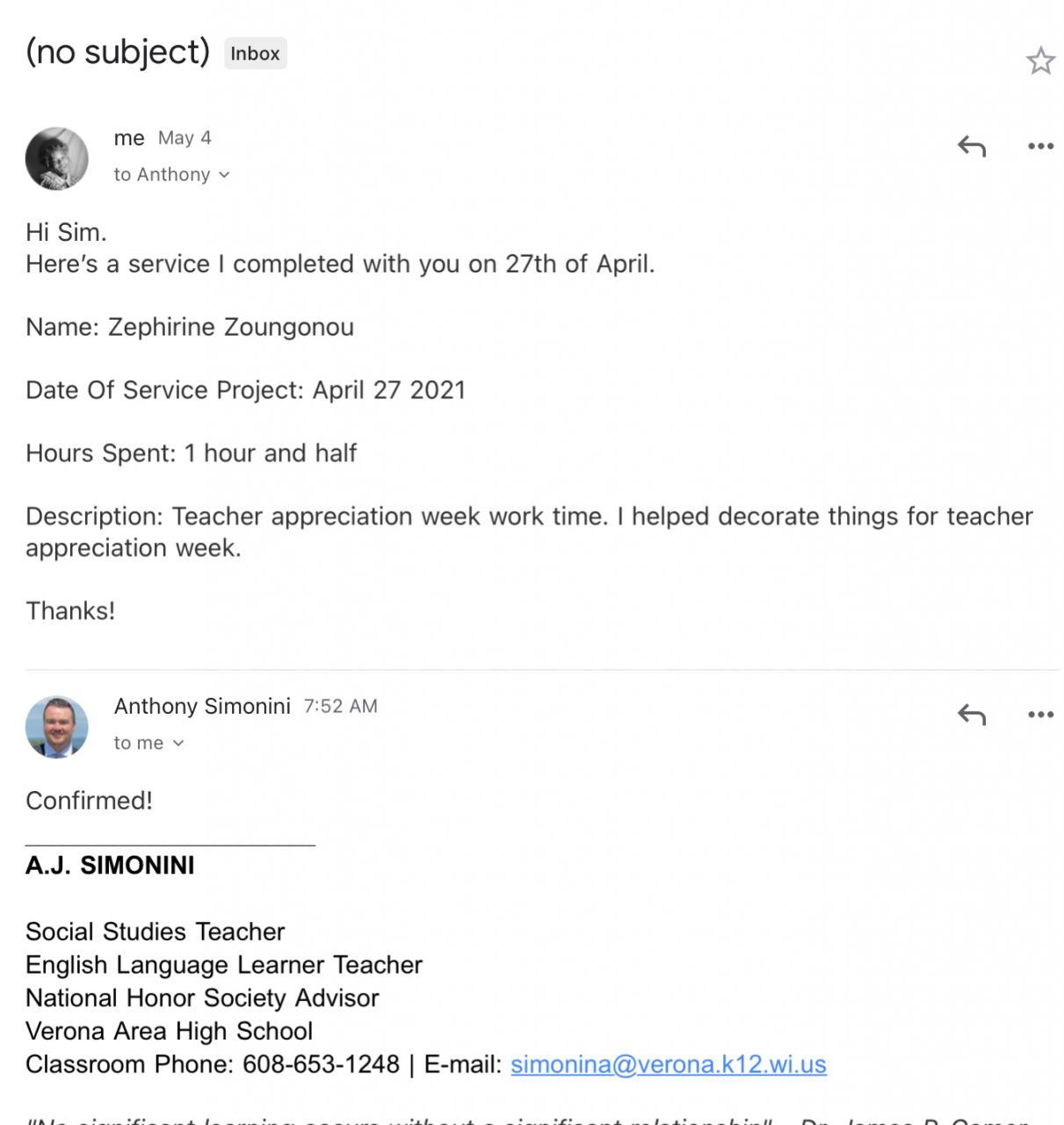Screen dimensions: 1064x1125
Task: Click the 7:52 AM timestamp
Action: tap(341, 707)
